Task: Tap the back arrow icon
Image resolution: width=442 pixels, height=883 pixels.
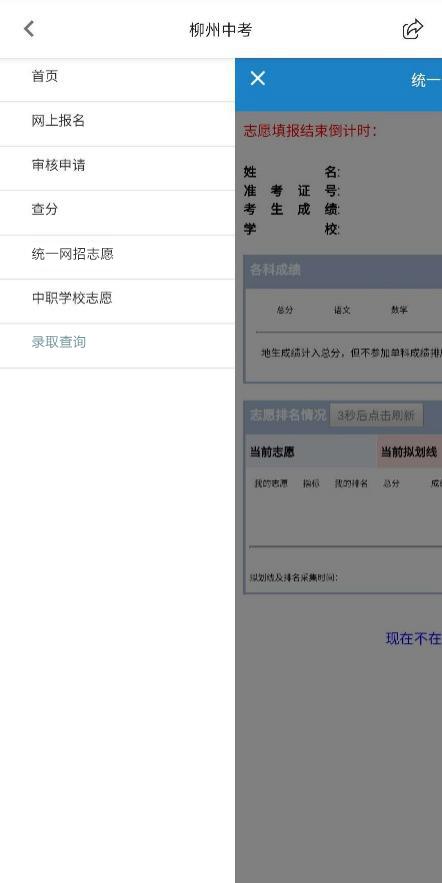Action: (29, 29)
